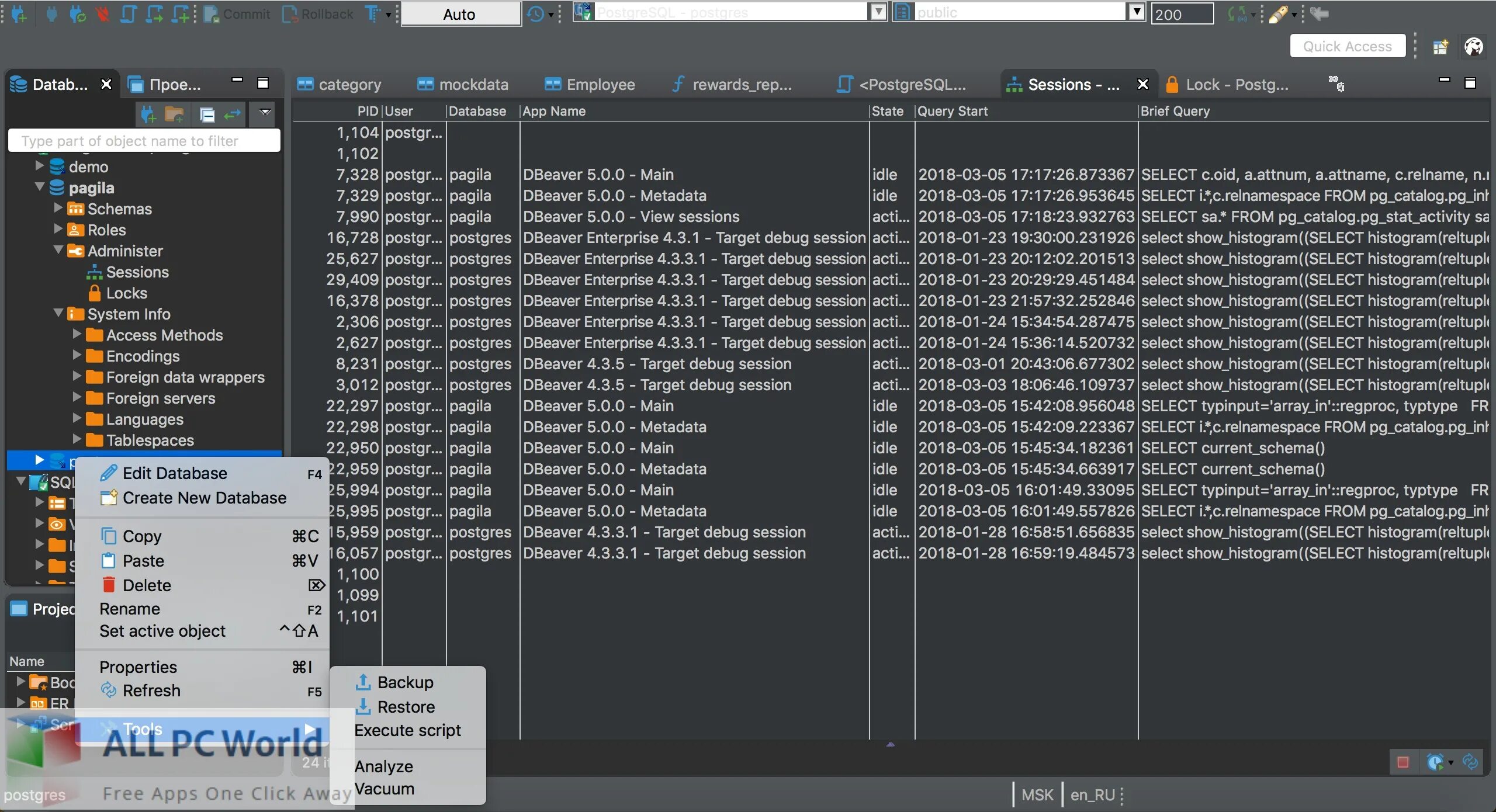Expand the Schemas node under pagila

(58, 208)
